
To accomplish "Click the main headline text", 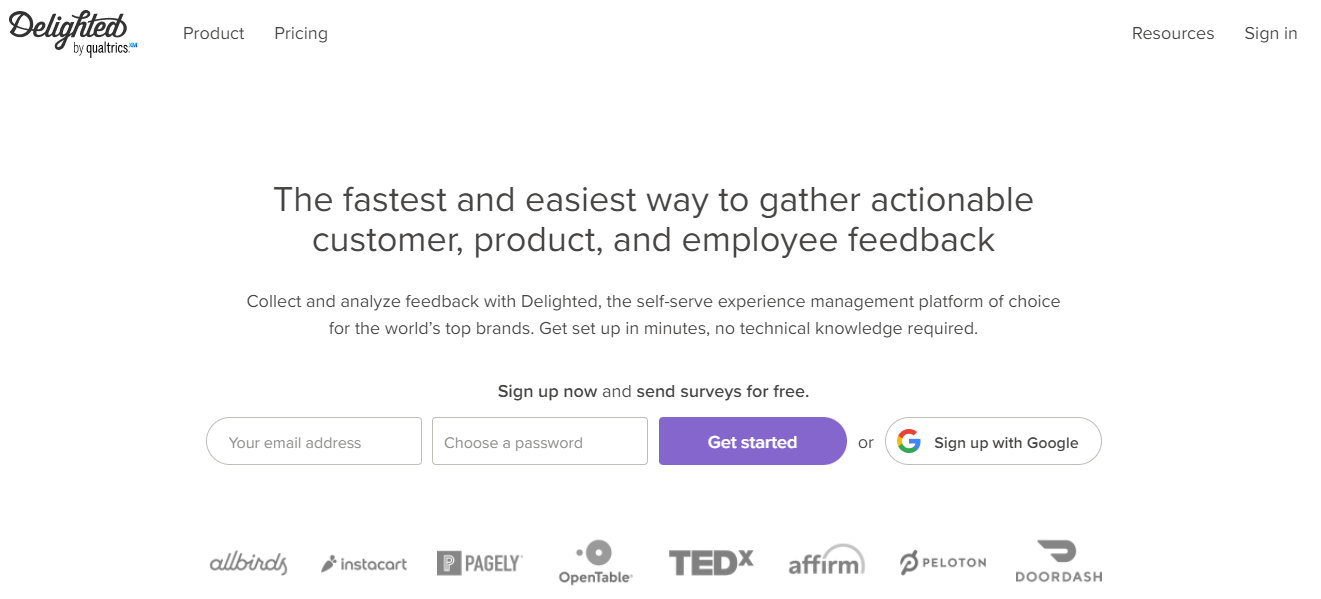I will [x=653, y=219].
